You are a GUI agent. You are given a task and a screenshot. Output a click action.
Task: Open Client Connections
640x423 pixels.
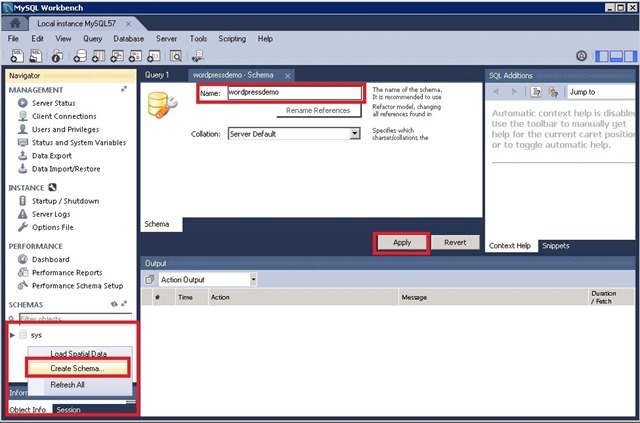pos(64,116)
